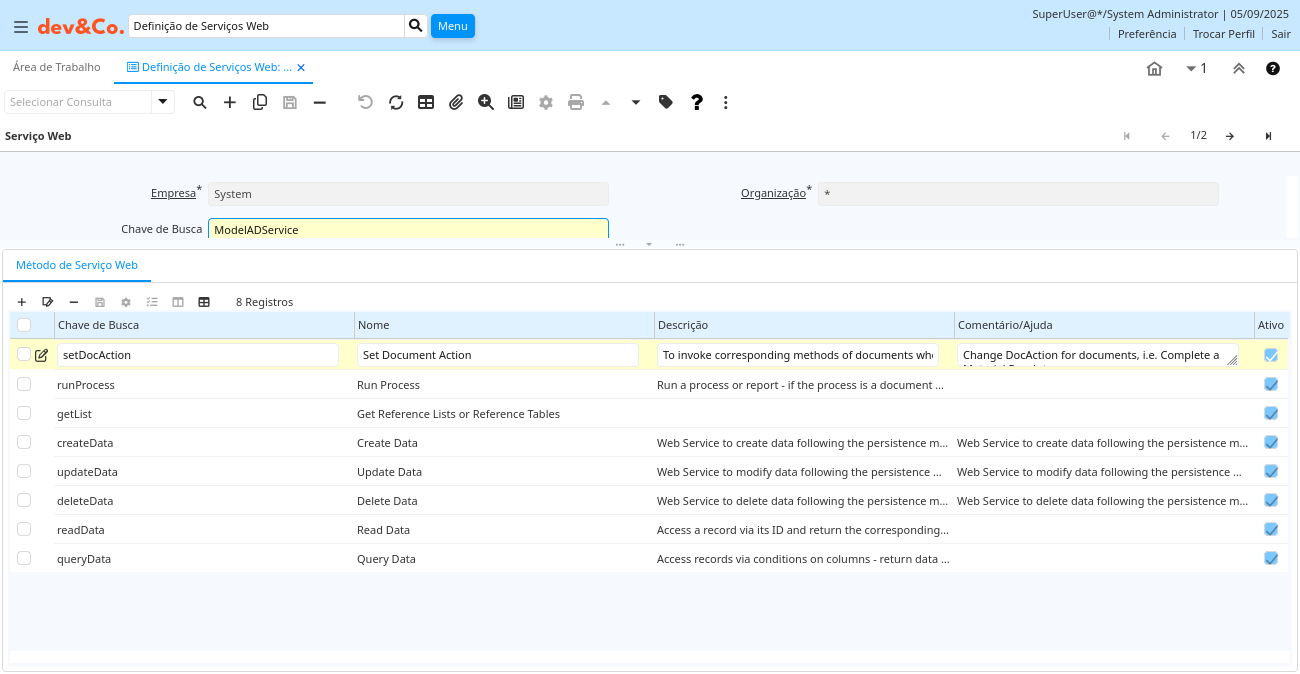Open attachments with the paperclip icon
Viewport: 1300px width, 674px height.
pyautogui.click(x=456, y=102)
